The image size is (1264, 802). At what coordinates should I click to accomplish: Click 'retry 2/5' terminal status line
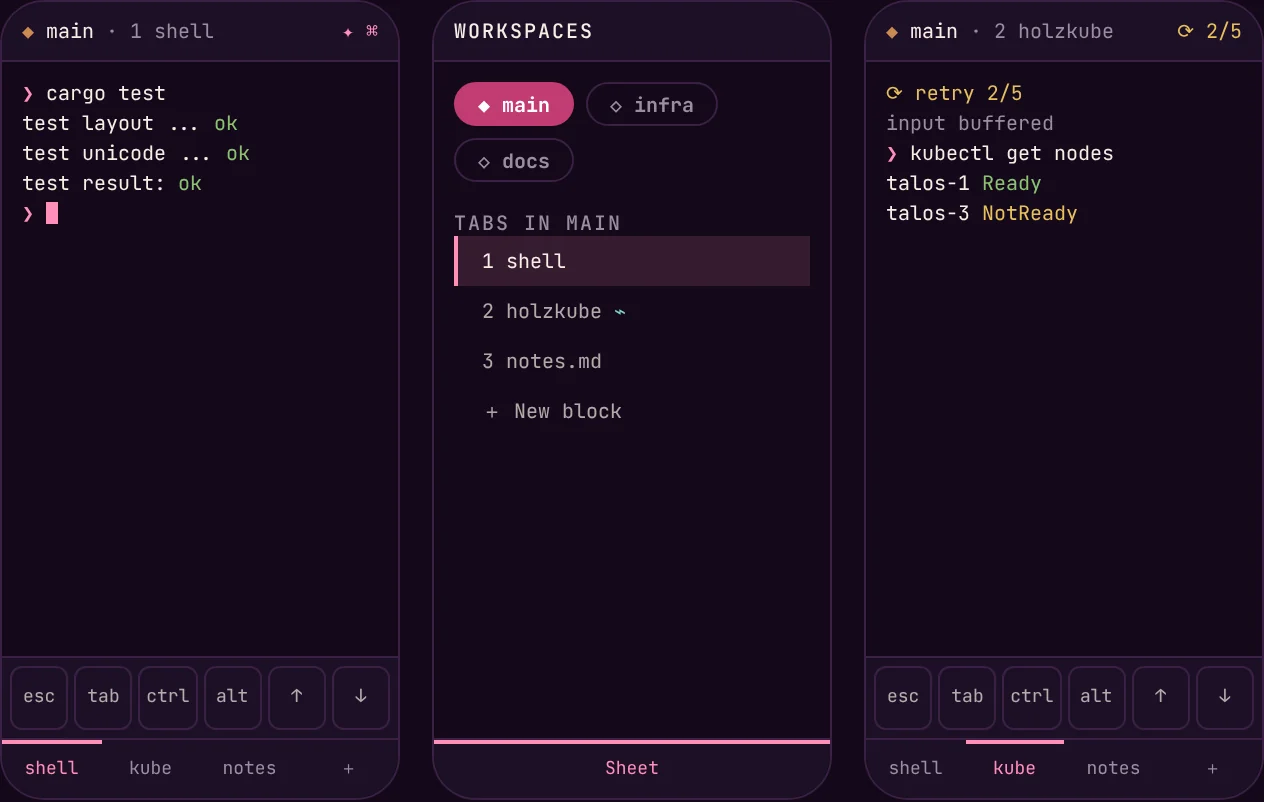tap(954, 93)
